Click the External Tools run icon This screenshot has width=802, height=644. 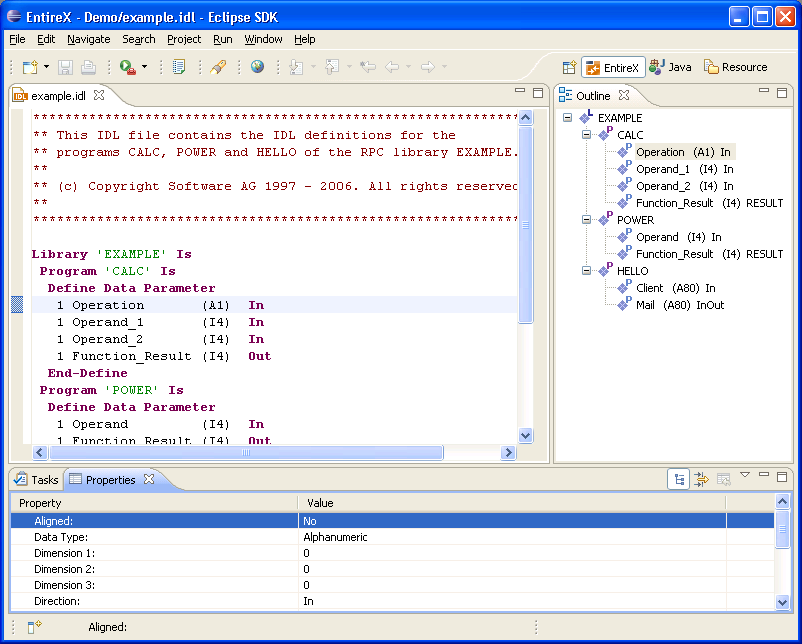pyautogui.click(x=127, y=67)
